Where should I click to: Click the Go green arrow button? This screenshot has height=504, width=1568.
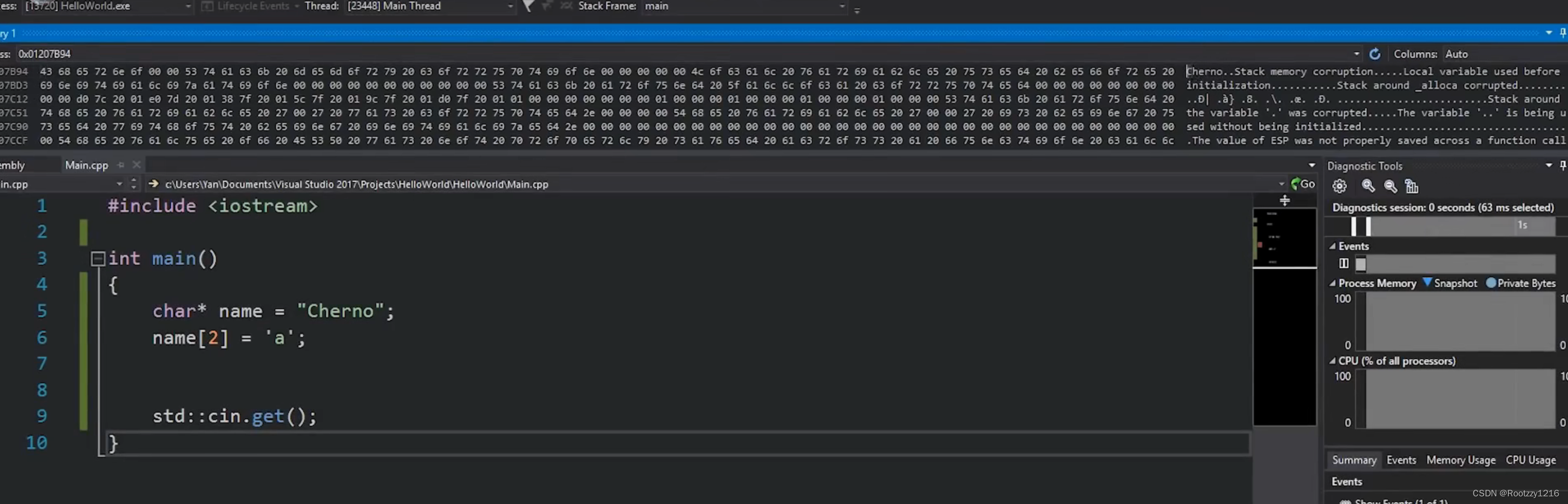(x=1303, y=184)
